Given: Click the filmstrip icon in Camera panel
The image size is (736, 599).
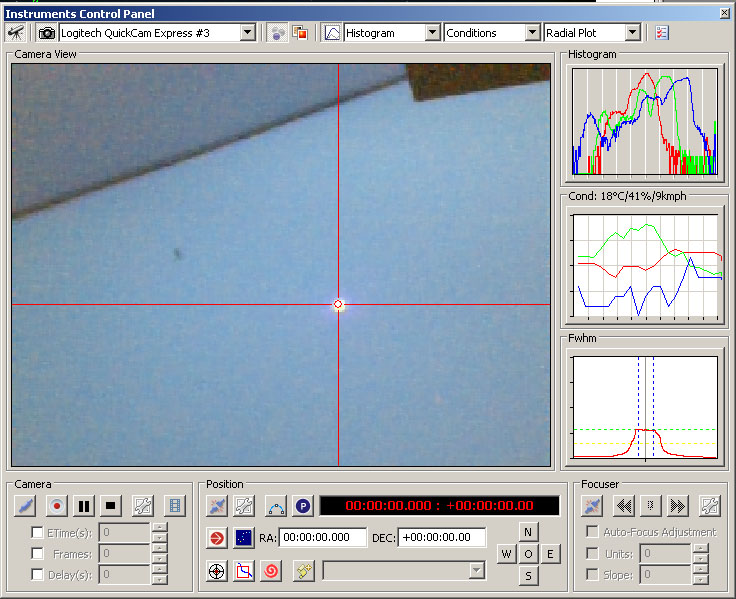Looking at the screenshot, I should 175,506.
